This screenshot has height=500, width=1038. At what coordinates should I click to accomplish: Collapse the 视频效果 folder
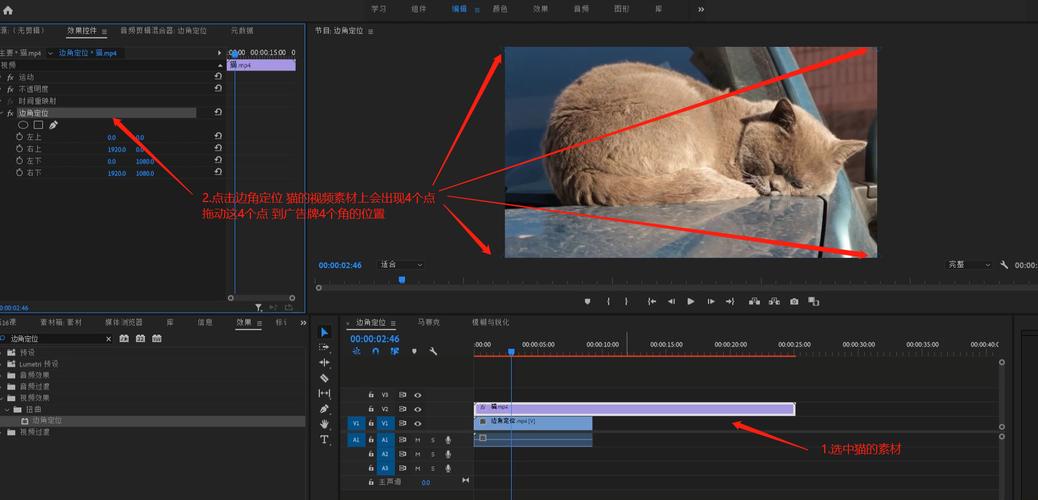coord(3,398)
